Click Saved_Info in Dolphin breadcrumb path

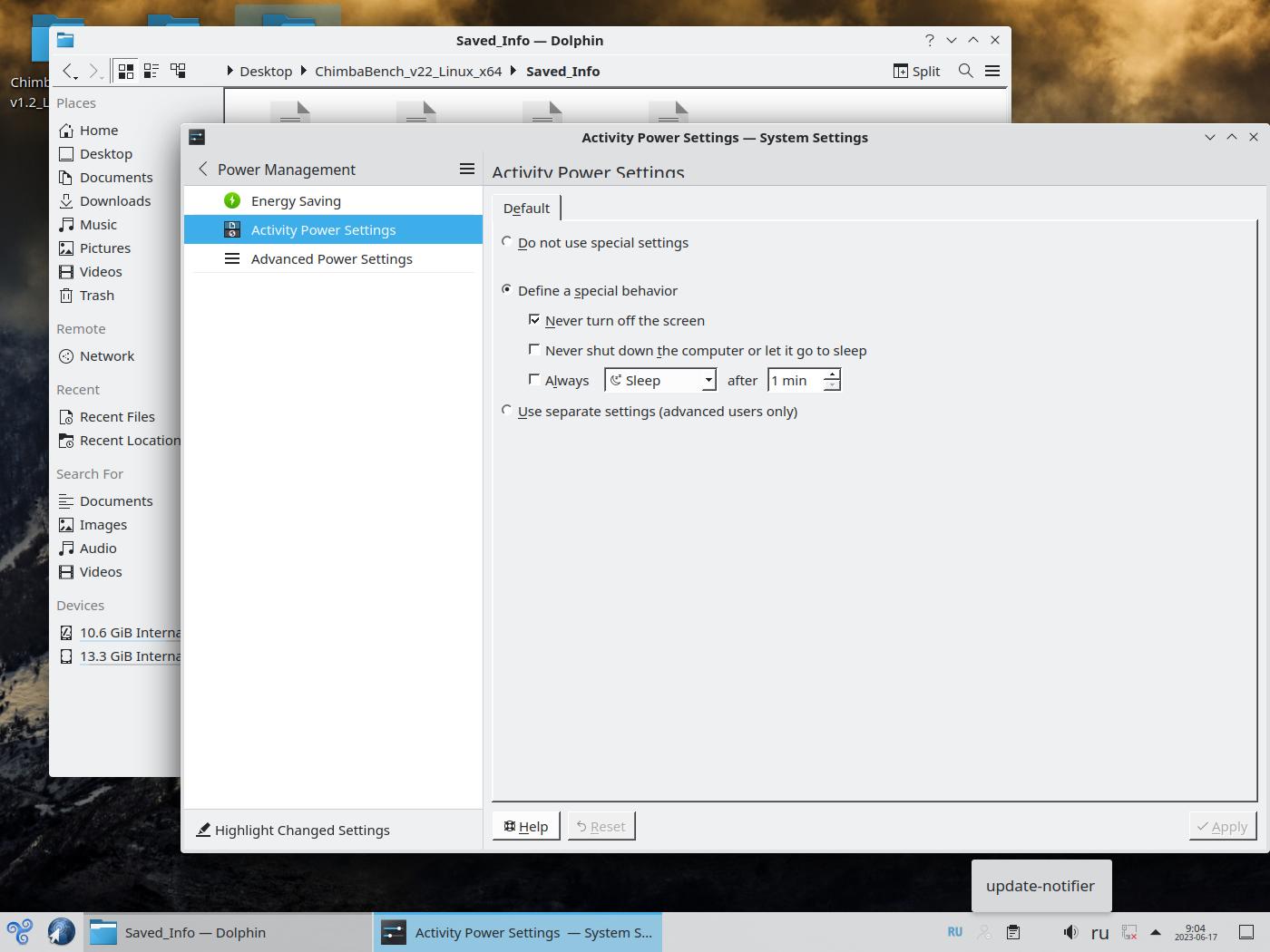click(562, 71)
